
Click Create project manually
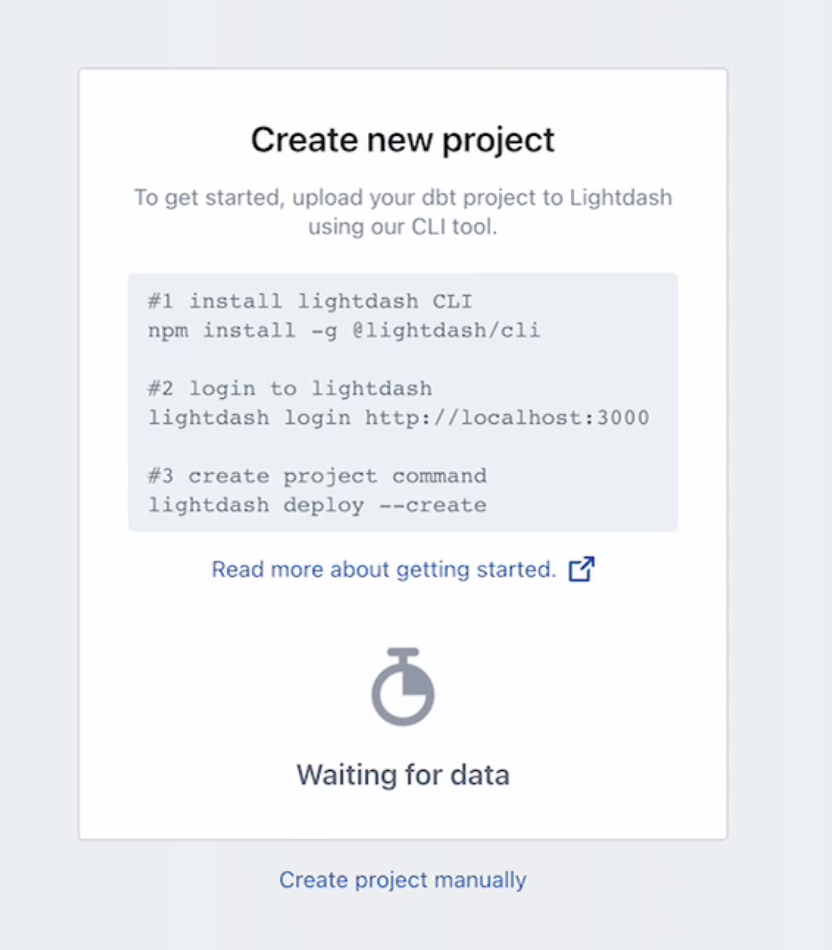tap(402, 880)
